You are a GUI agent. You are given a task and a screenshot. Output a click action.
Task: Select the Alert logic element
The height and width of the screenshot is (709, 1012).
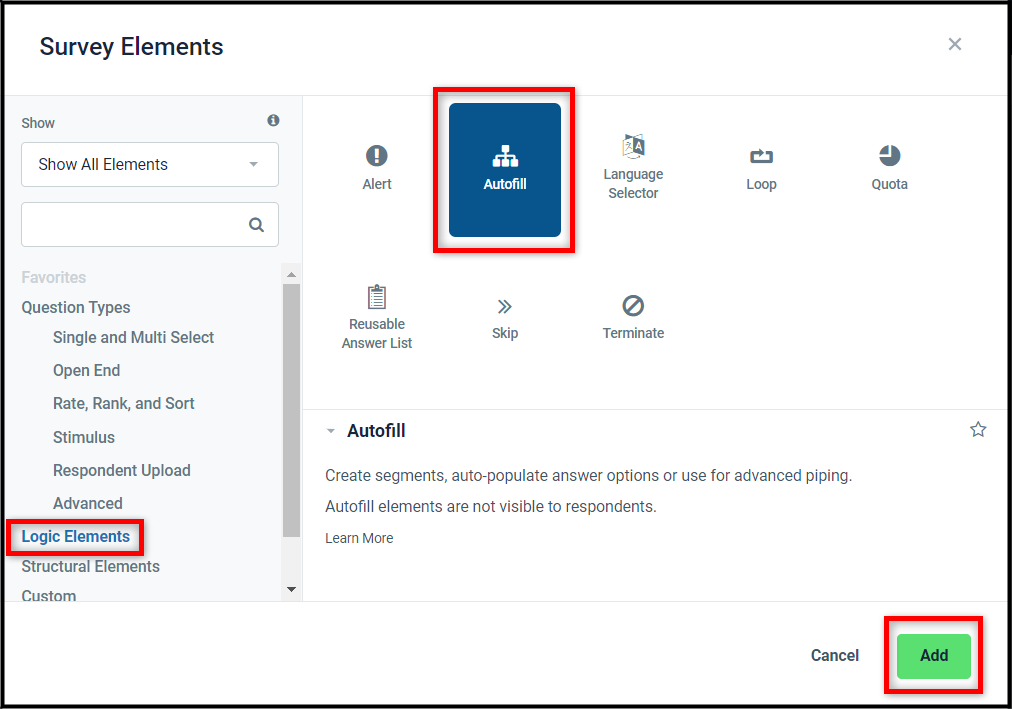(x=377, y=168)
